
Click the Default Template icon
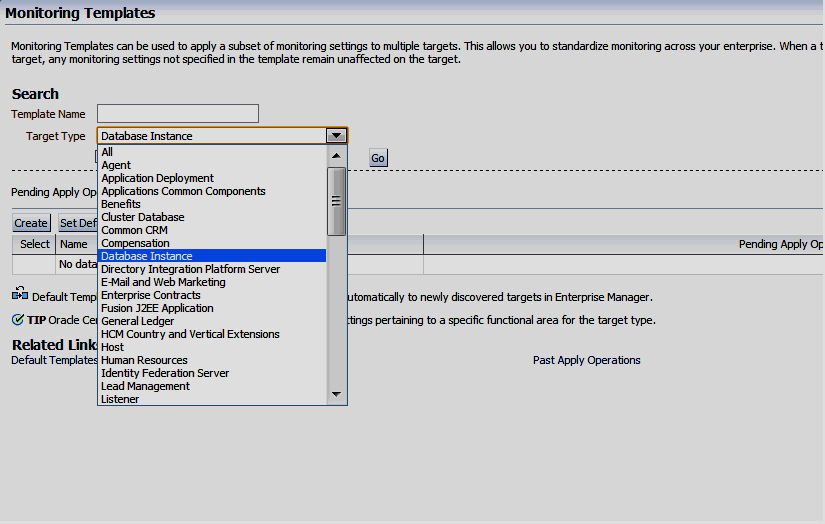[x=20, y=294]
